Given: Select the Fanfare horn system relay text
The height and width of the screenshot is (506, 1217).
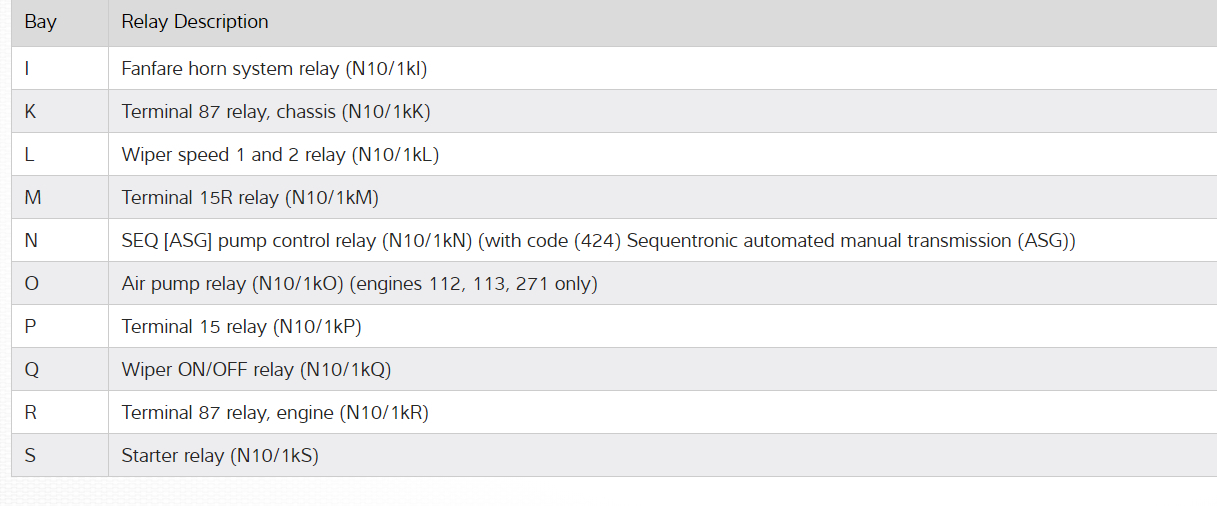Looking at the screenshot, I should tap(274, 69).
